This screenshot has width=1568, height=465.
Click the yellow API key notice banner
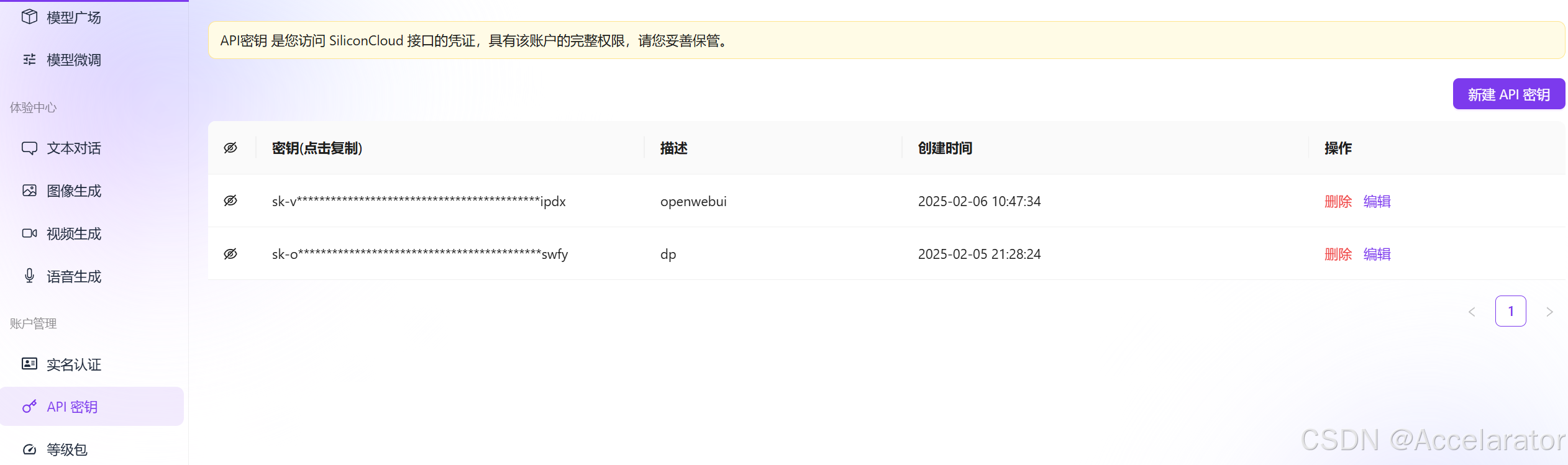click(x=887, y=40)
